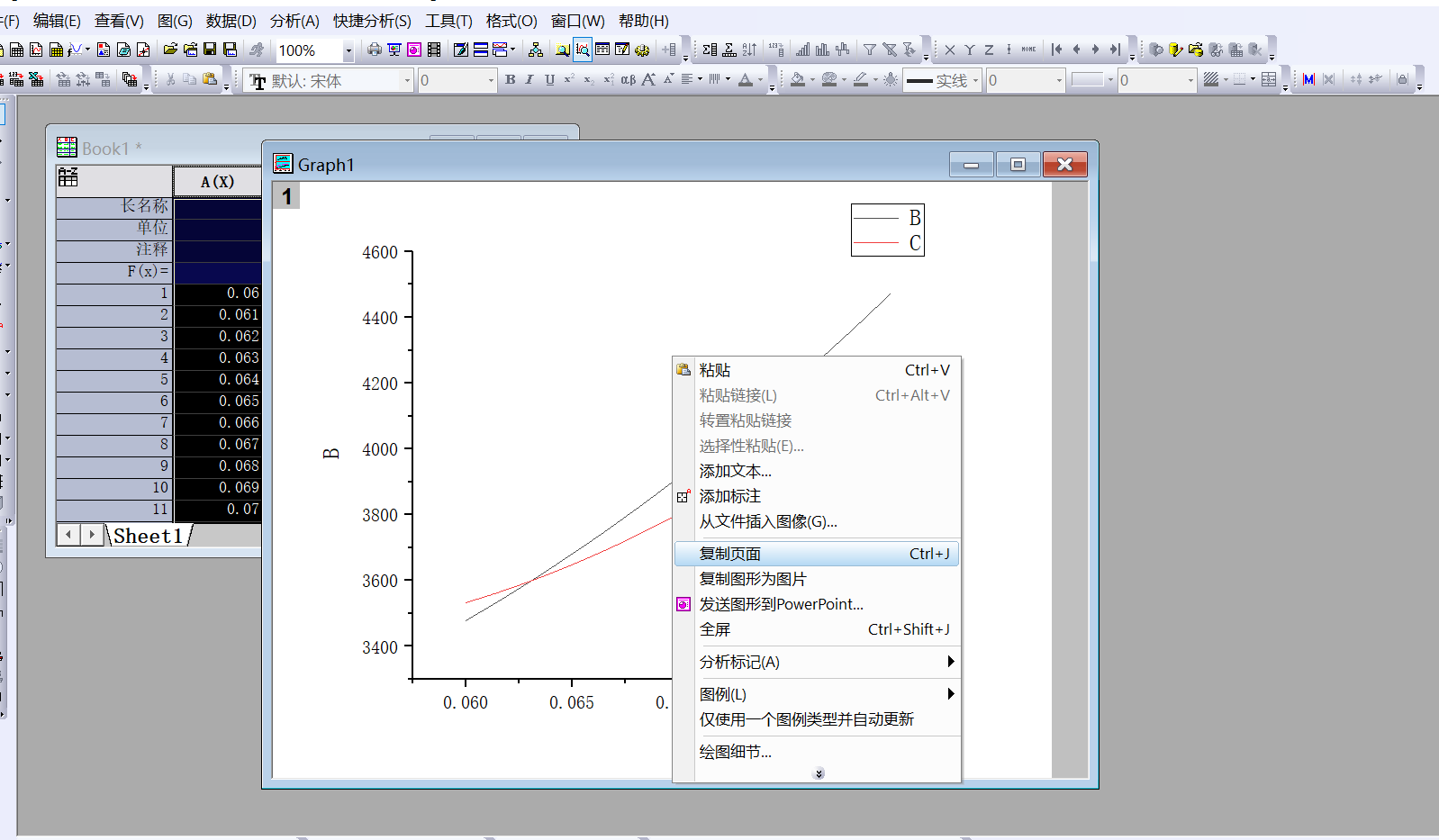The height and width of the screenshot is (840, 1439).
Task: Click the Remove filter funnel icon
Action: coord(890,50)
